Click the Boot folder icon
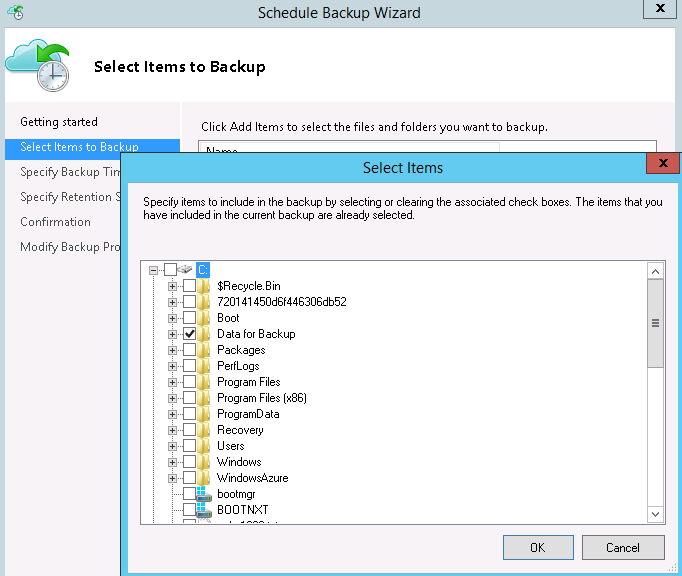 (204, 318)
